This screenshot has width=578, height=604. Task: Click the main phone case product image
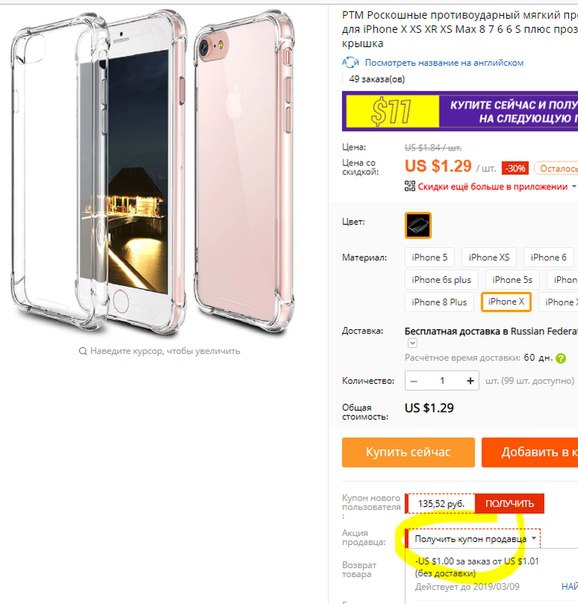coord(152,173)
